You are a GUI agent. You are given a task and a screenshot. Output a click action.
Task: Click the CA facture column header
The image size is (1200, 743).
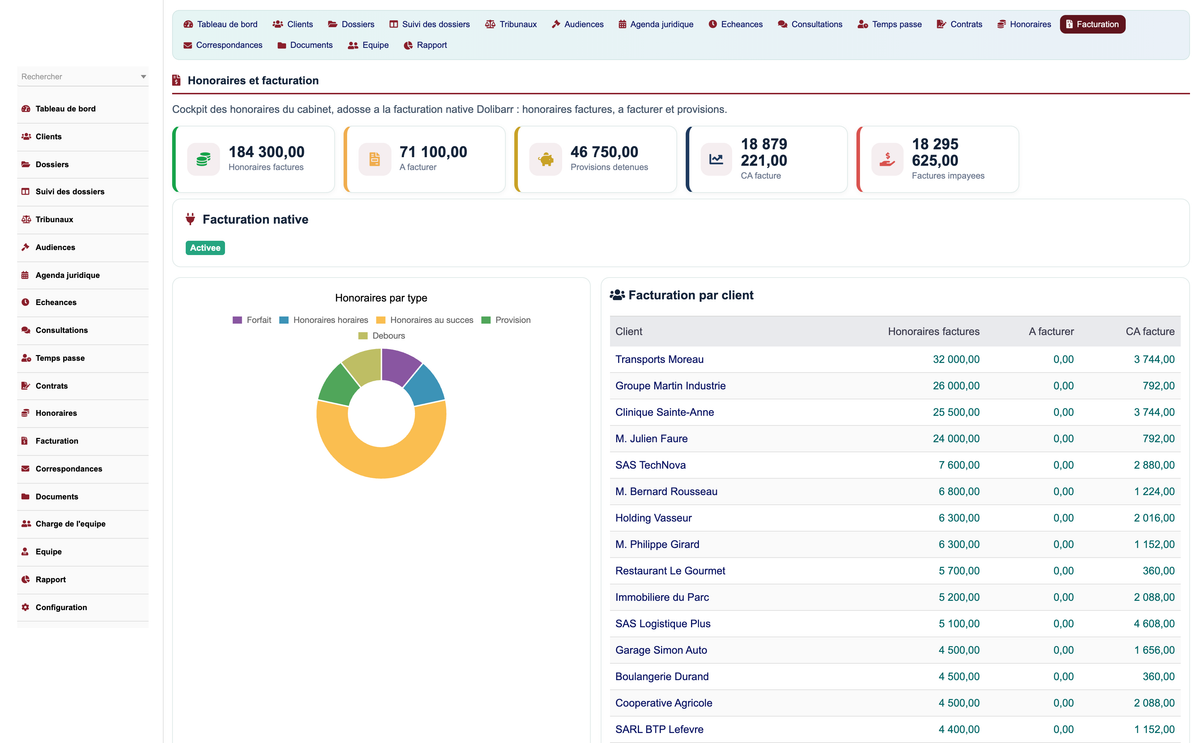[x=1150, y=331]
